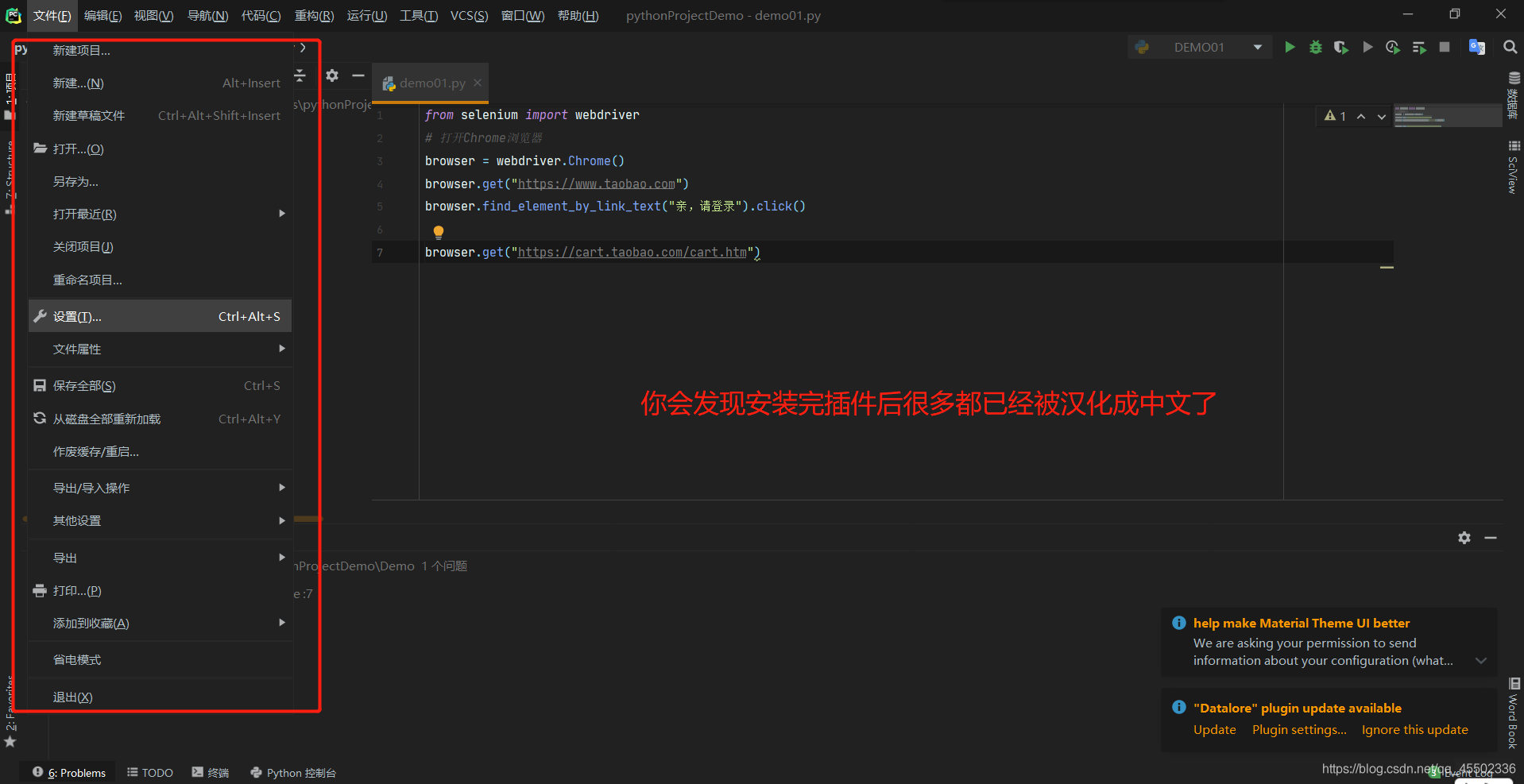Start debugging with the green bug icon
Screen dimensions: 1524x784
click(x=1316, y=48)
